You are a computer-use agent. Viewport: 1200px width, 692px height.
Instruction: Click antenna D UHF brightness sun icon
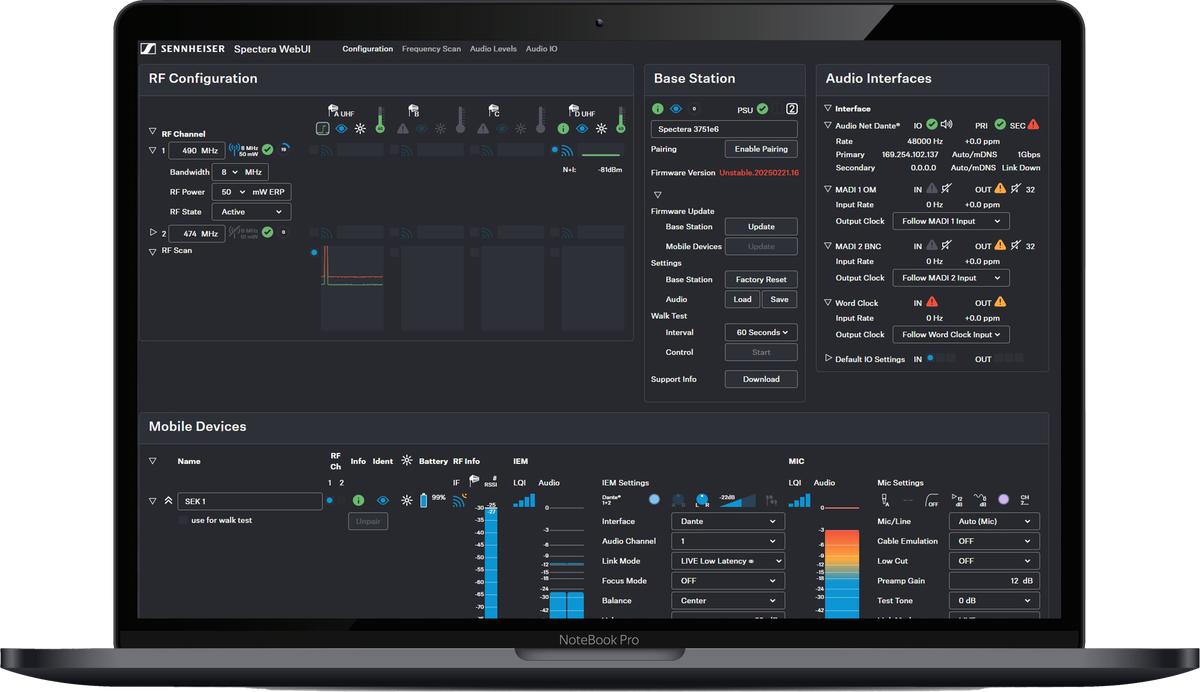coord(601,128)
